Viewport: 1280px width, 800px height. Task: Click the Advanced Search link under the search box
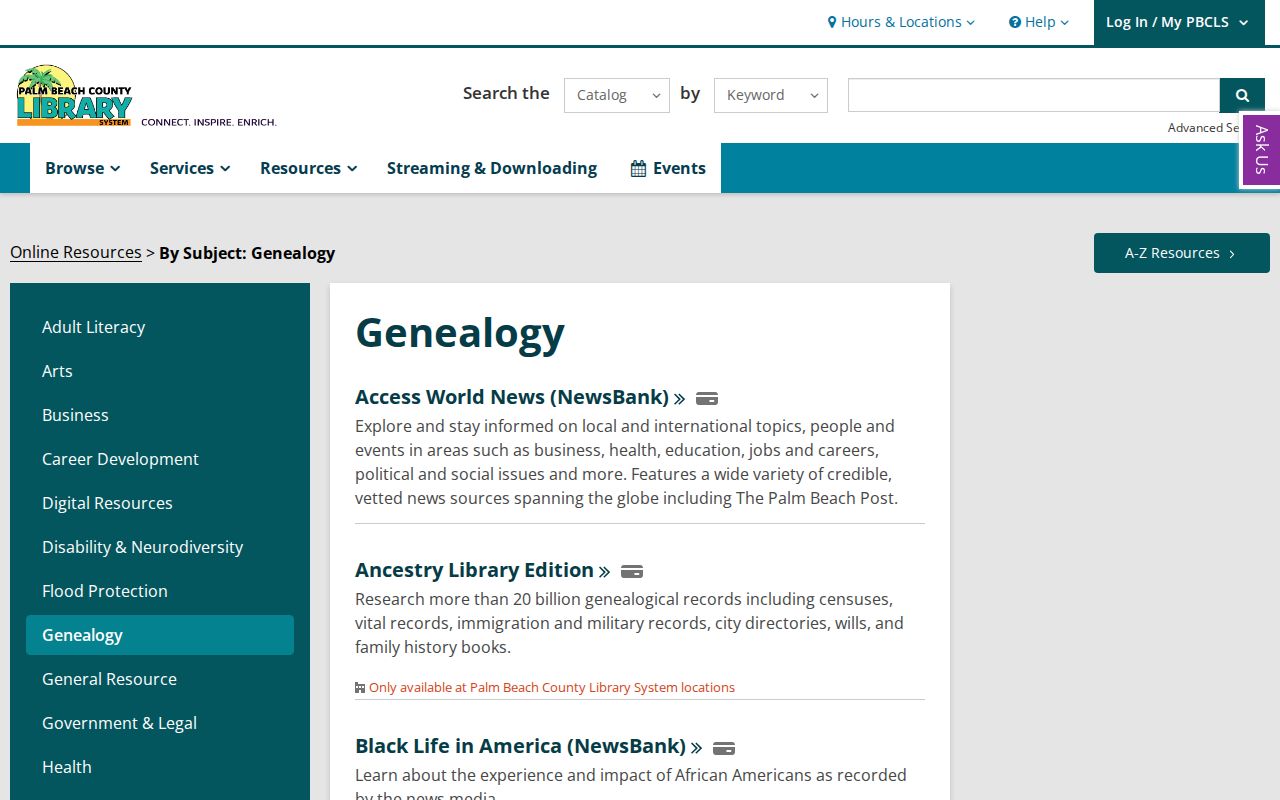(x=1204, y=128)
